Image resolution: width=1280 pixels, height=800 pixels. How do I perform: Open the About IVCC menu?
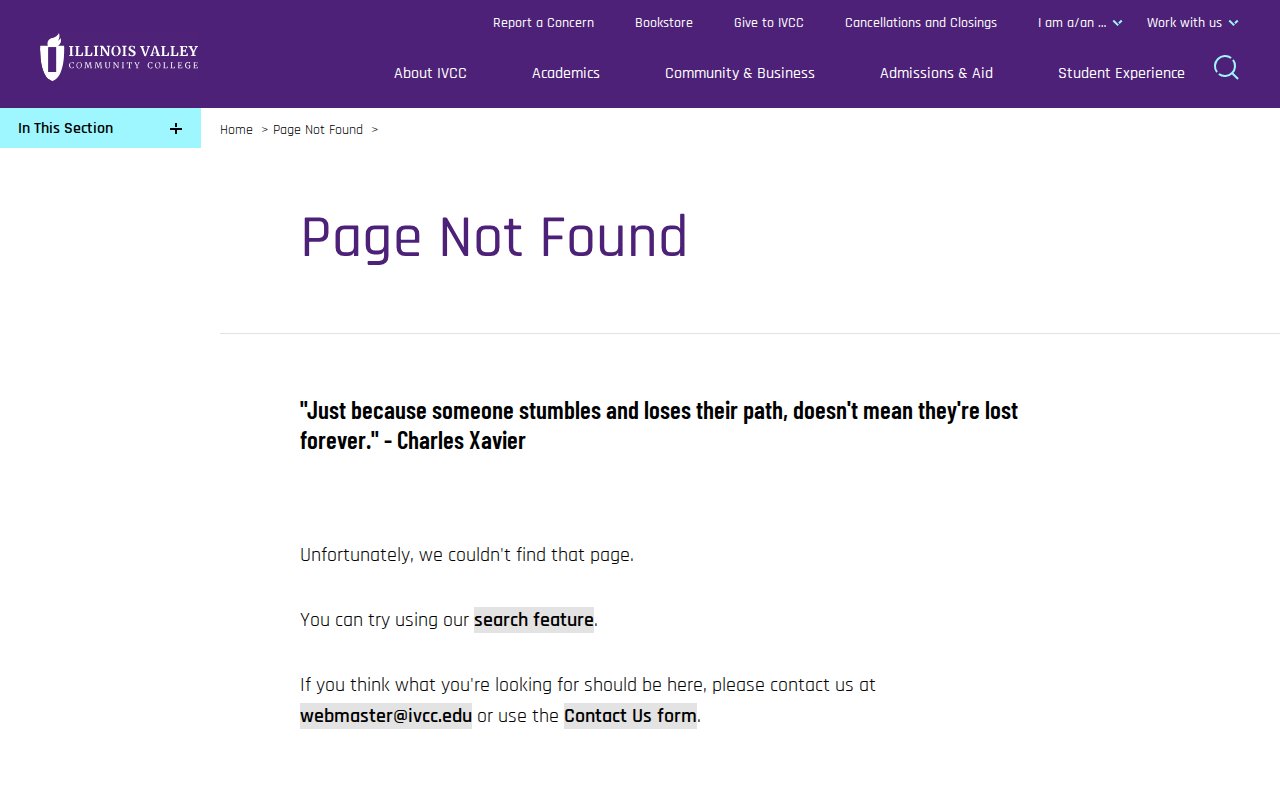(x=430, y=73)
